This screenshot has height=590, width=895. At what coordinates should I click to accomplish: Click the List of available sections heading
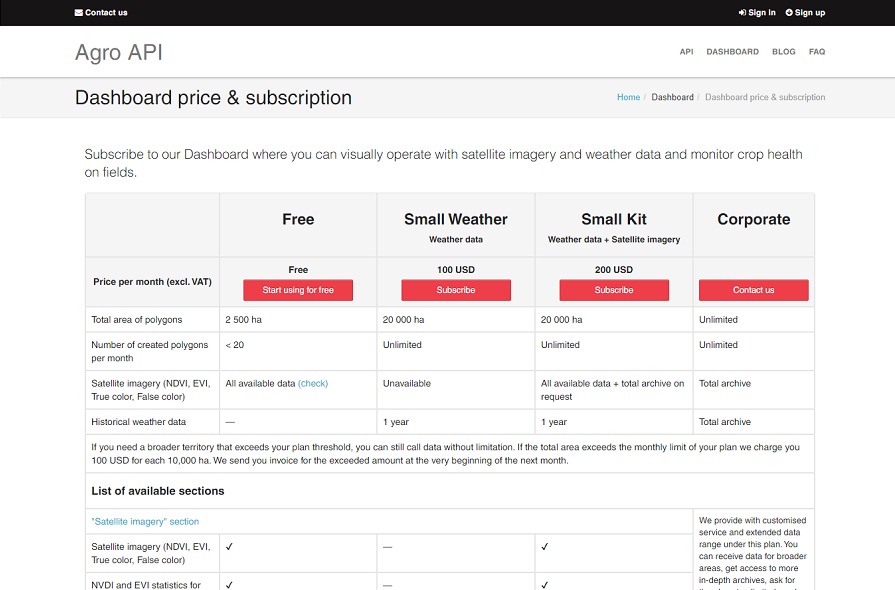click(x=158, y=491)
